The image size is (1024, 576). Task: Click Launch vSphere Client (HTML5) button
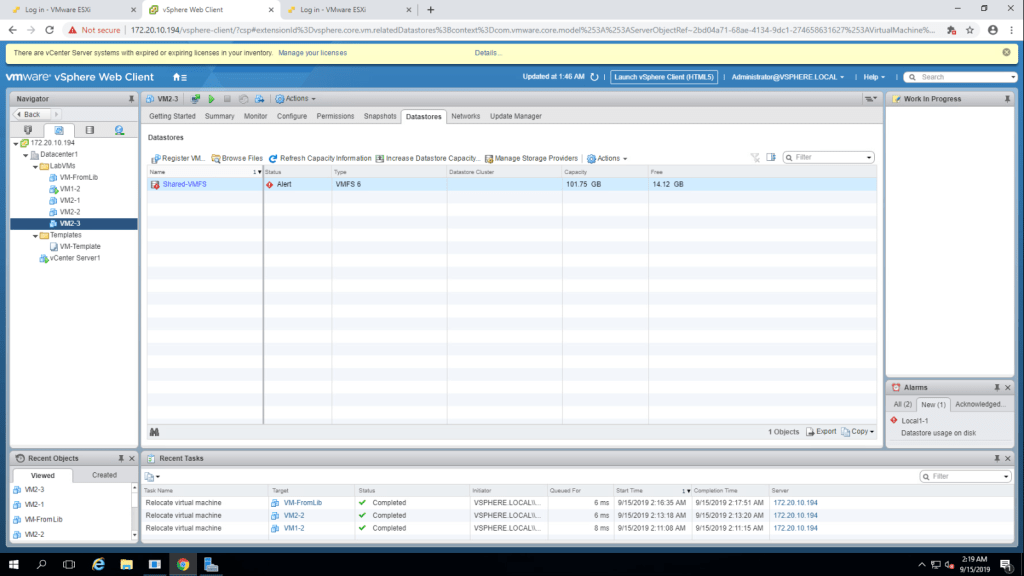click(x=663, y=77)
